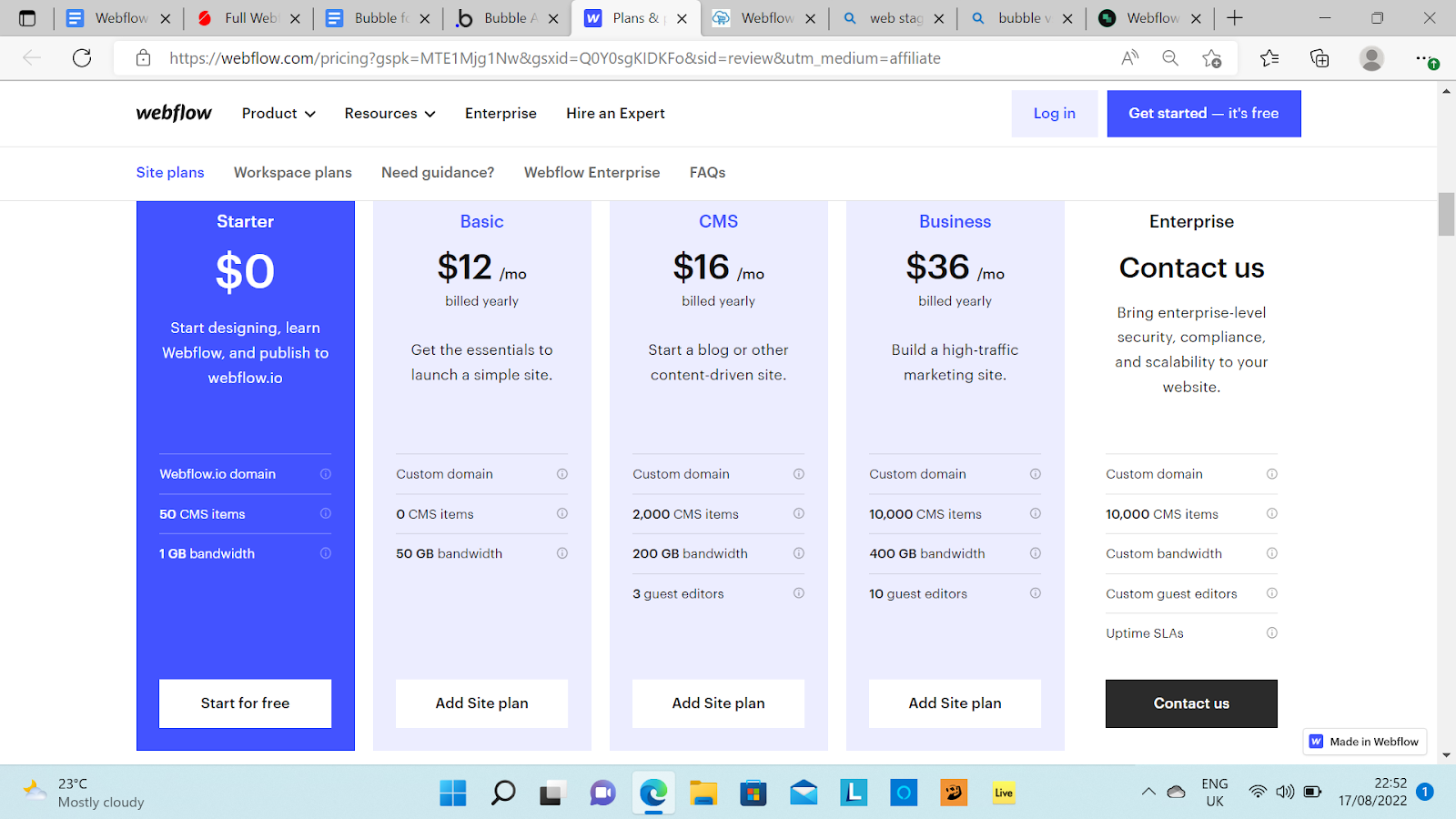Jump to FAQs section
The image size is (1456, 819).
(x=707, y=173)
